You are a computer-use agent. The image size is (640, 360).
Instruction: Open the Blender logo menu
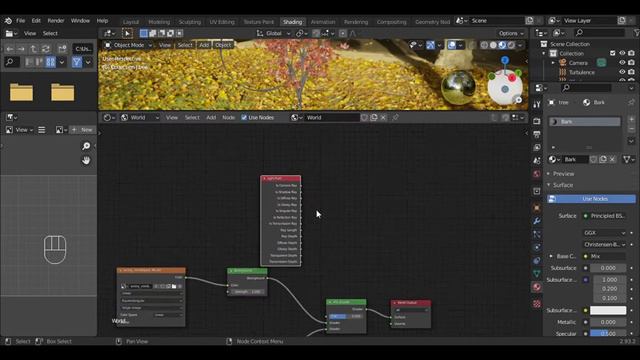tap(8, 20)
